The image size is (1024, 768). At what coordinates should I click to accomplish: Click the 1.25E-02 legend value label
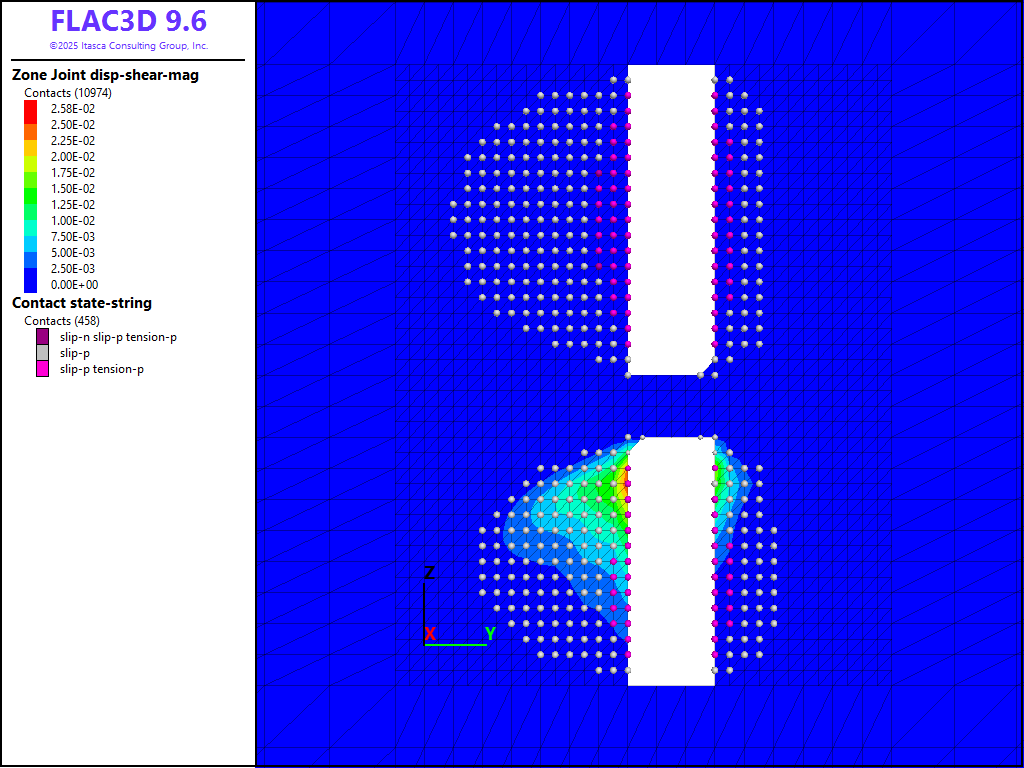point(73,205)
